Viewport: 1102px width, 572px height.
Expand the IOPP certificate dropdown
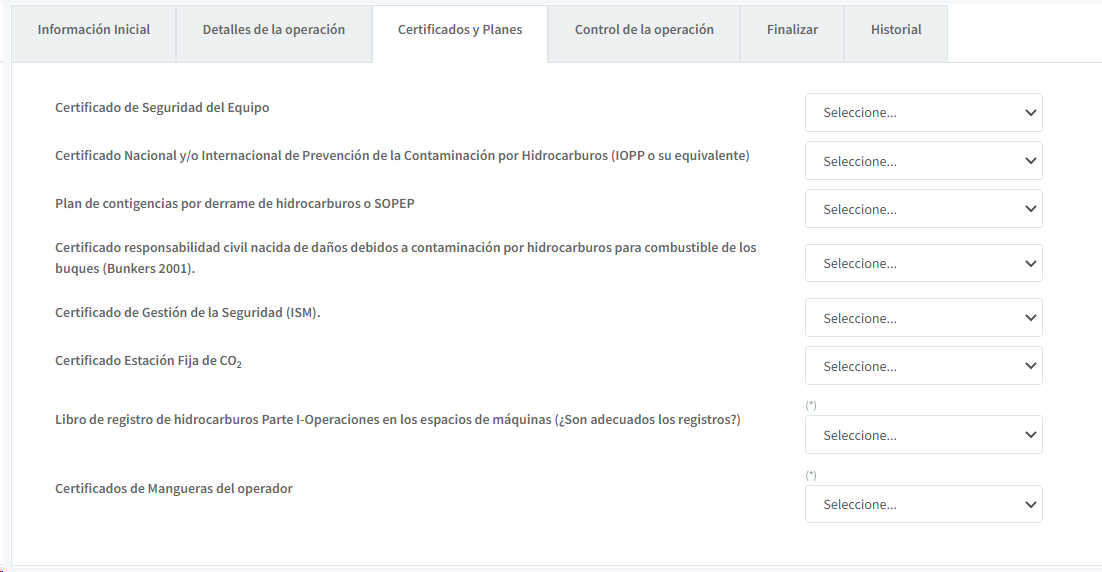923,161
